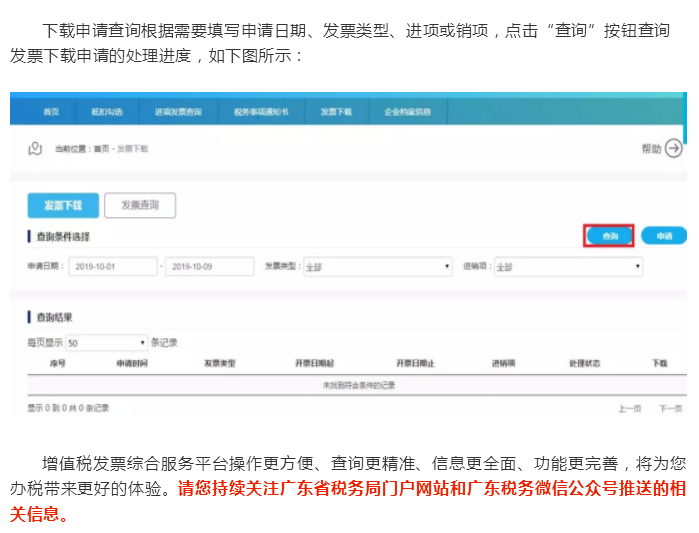Screen dimensions: 699x533
Task: Click the 下一页 pagination link
Action: point(670,408)
